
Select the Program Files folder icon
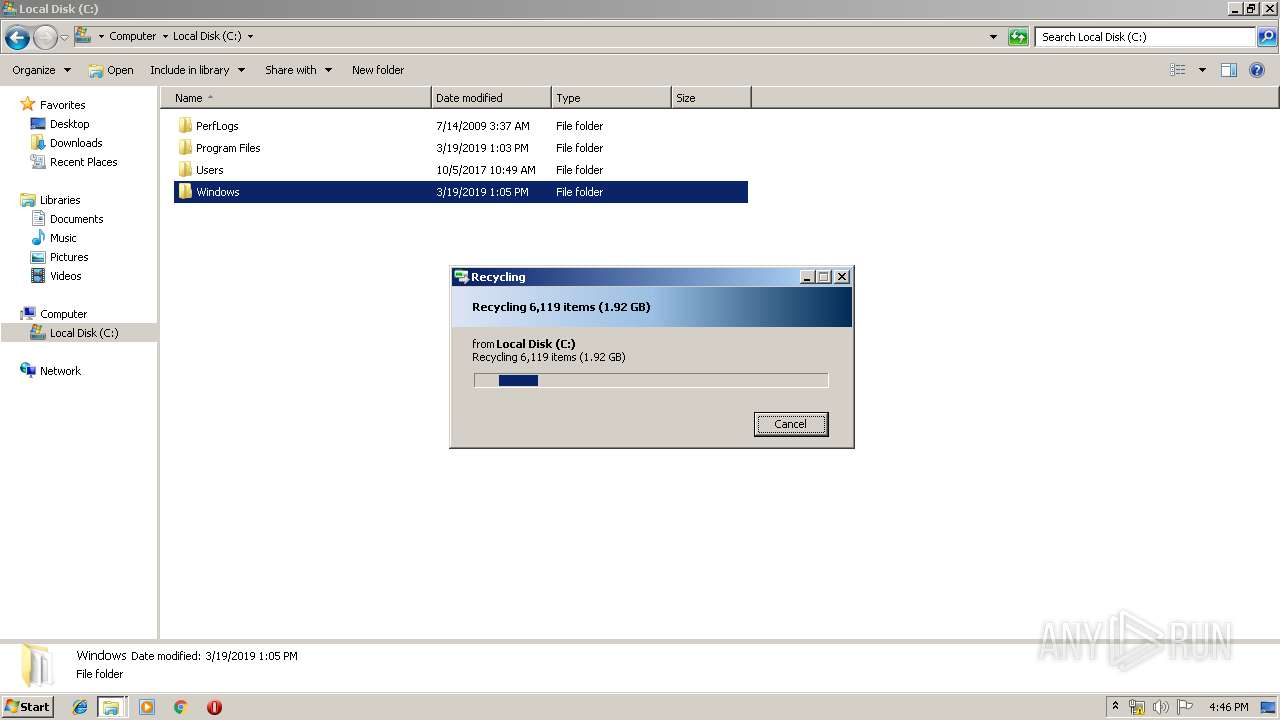click(x=185, y=148)
